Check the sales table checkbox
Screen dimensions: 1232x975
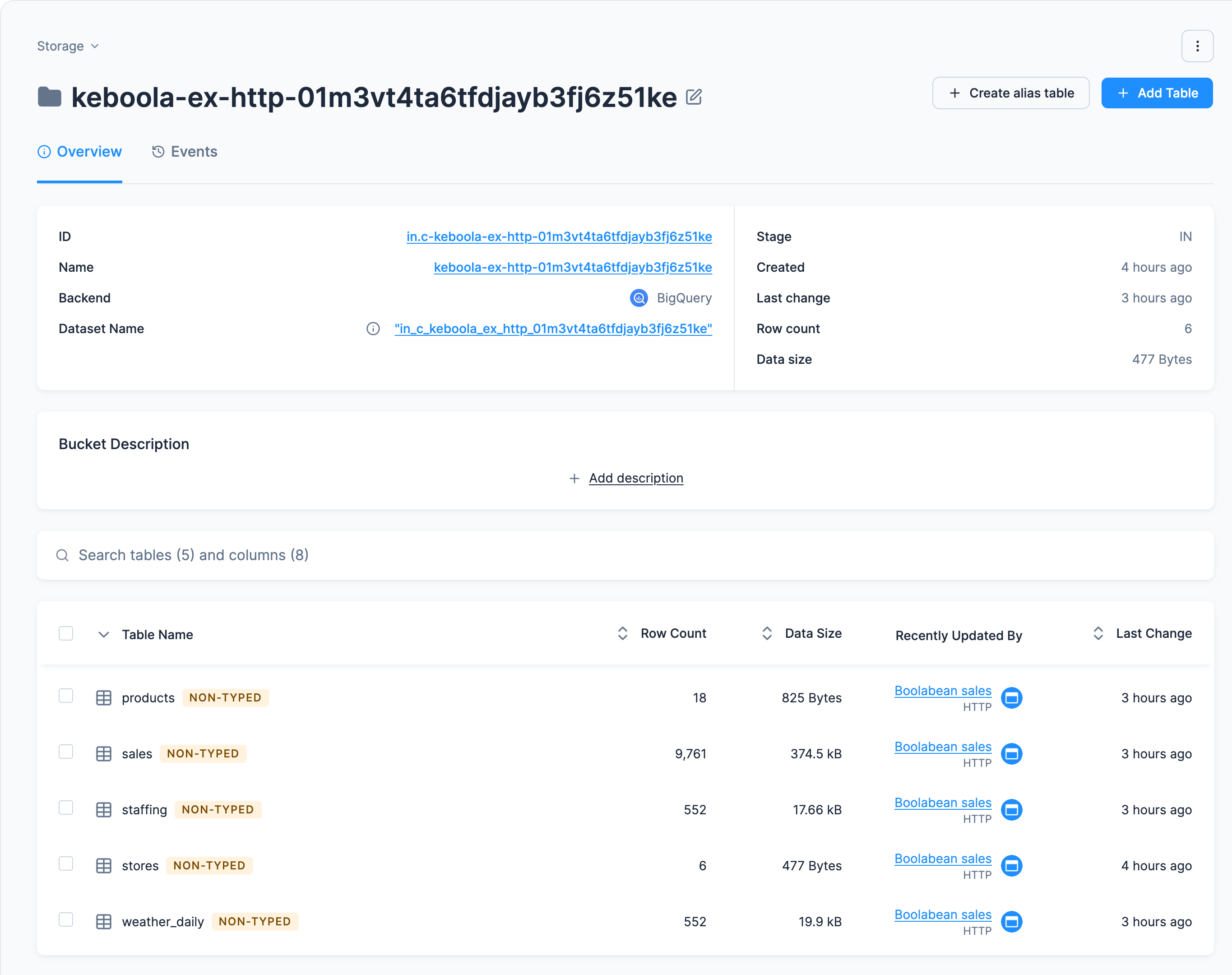pyautogui.click(x=66, y=752)
